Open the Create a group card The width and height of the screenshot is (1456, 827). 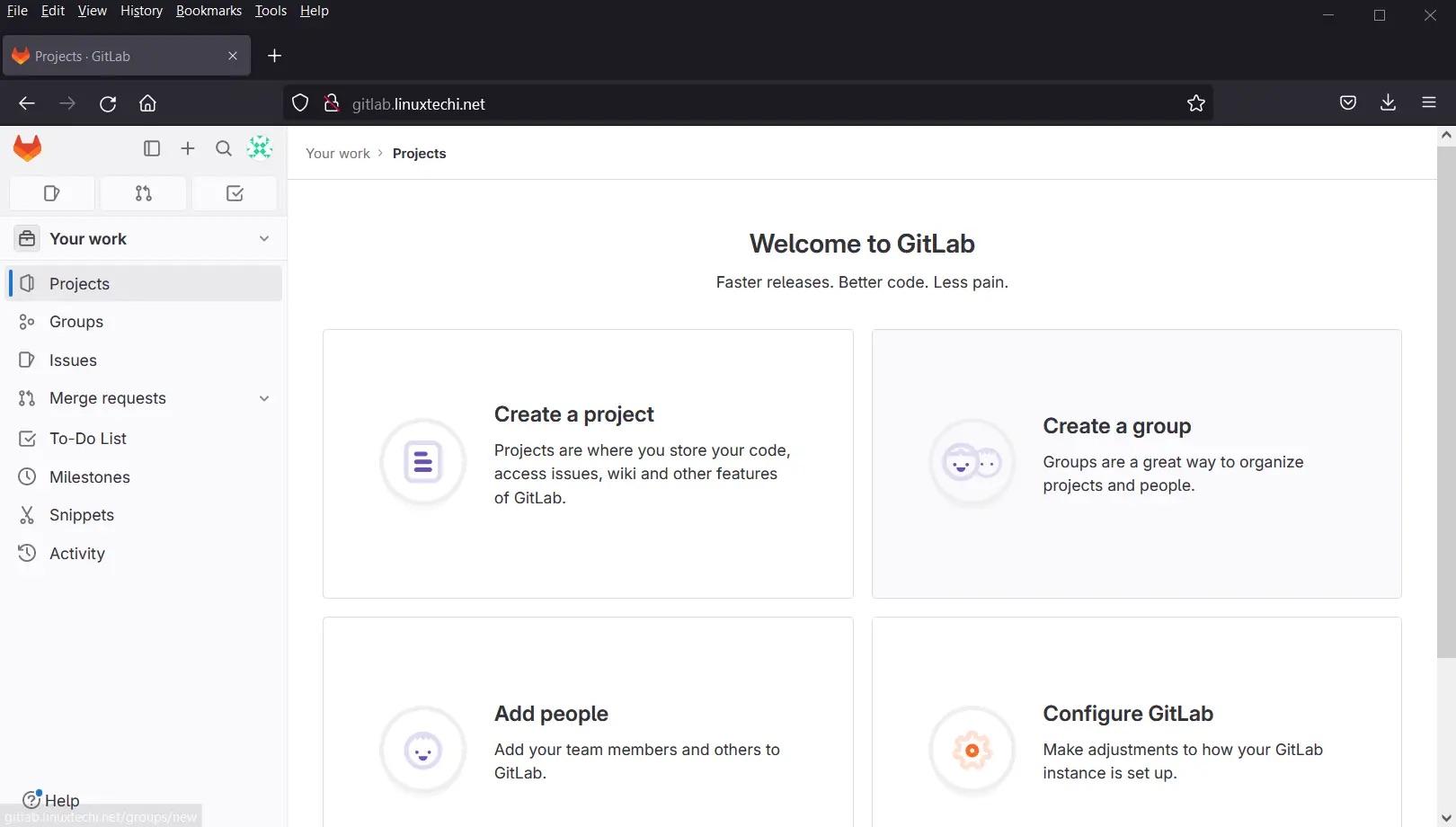(x=1135, y=463)
